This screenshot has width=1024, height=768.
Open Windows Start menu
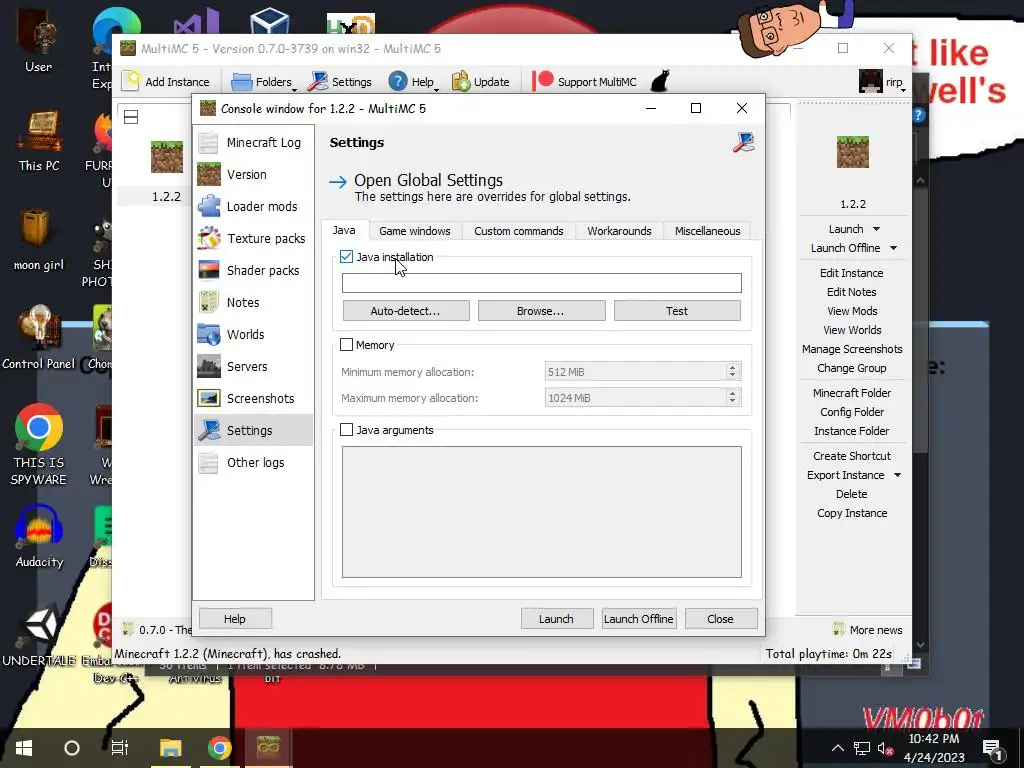tap(24, 748)
